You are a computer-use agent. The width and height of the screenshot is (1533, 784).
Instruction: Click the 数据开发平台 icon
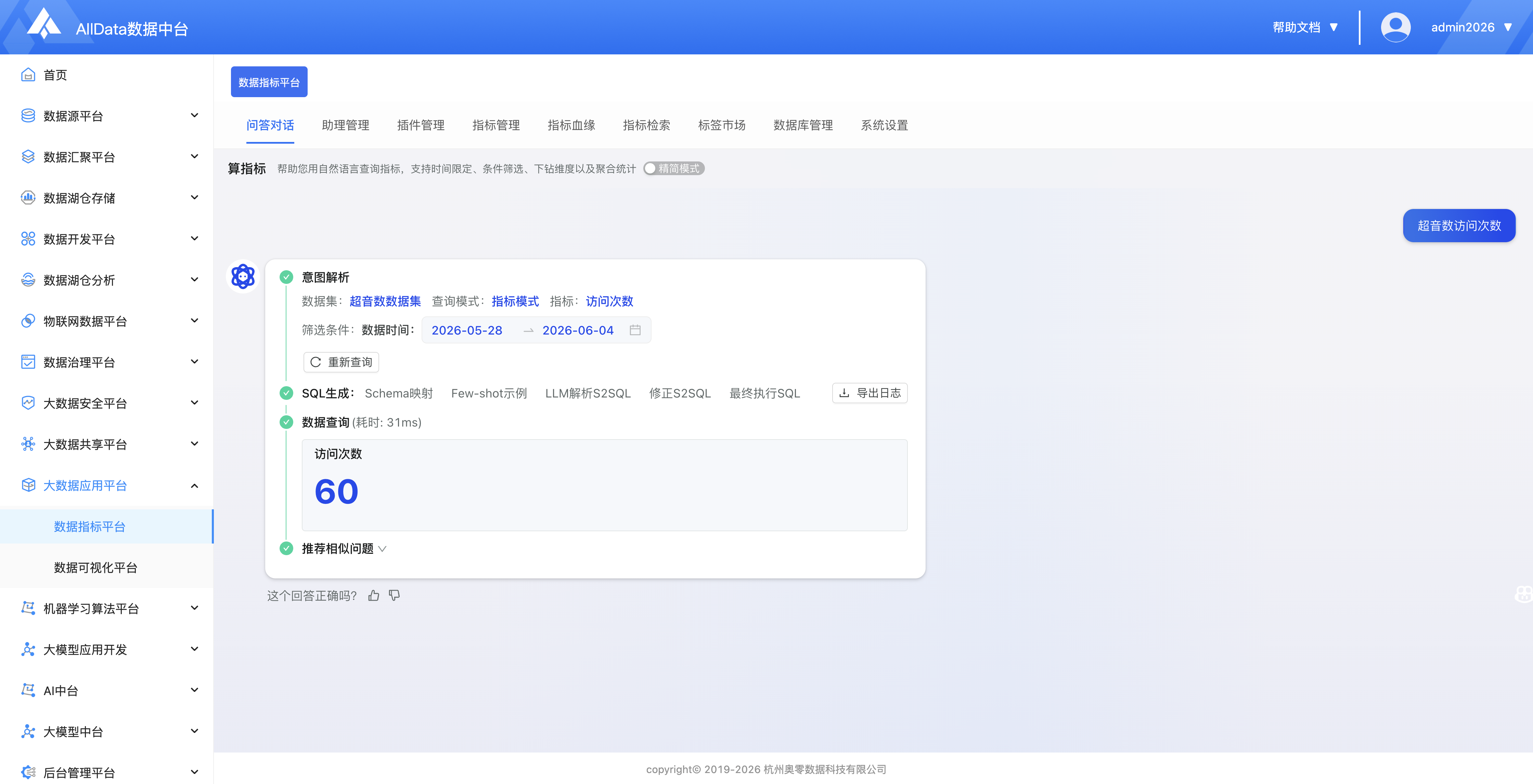click(x=28, y=239)
